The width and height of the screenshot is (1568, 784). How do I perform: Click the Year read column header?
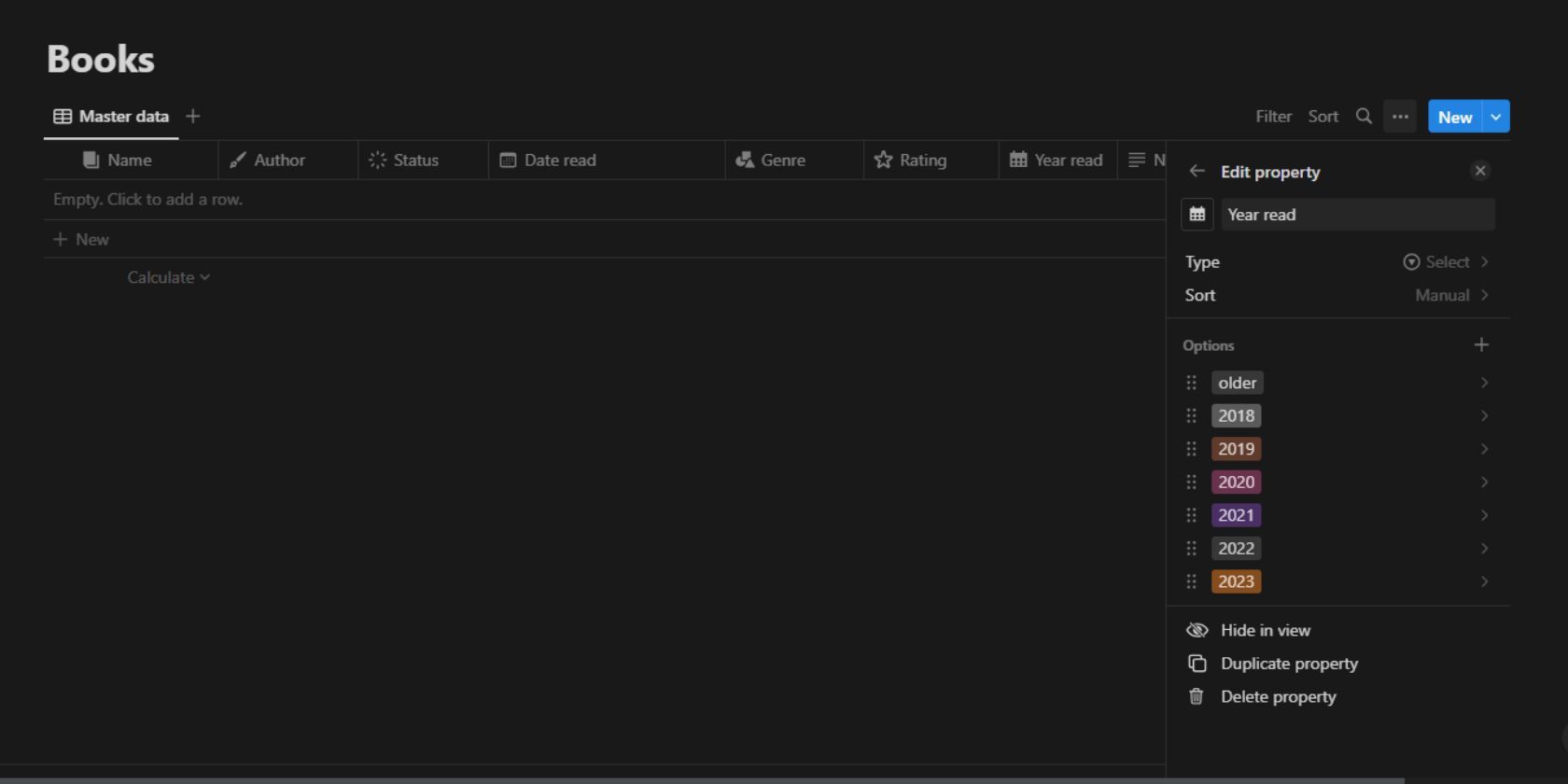pyautogui.click(x=1058, y=161)
